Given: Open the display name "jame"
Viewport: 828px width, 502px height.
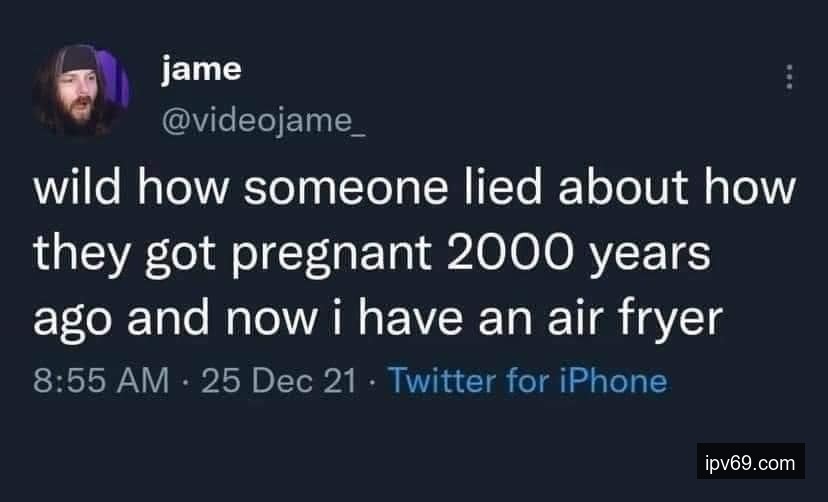Looking at the screenshot, I should point(199,68).
